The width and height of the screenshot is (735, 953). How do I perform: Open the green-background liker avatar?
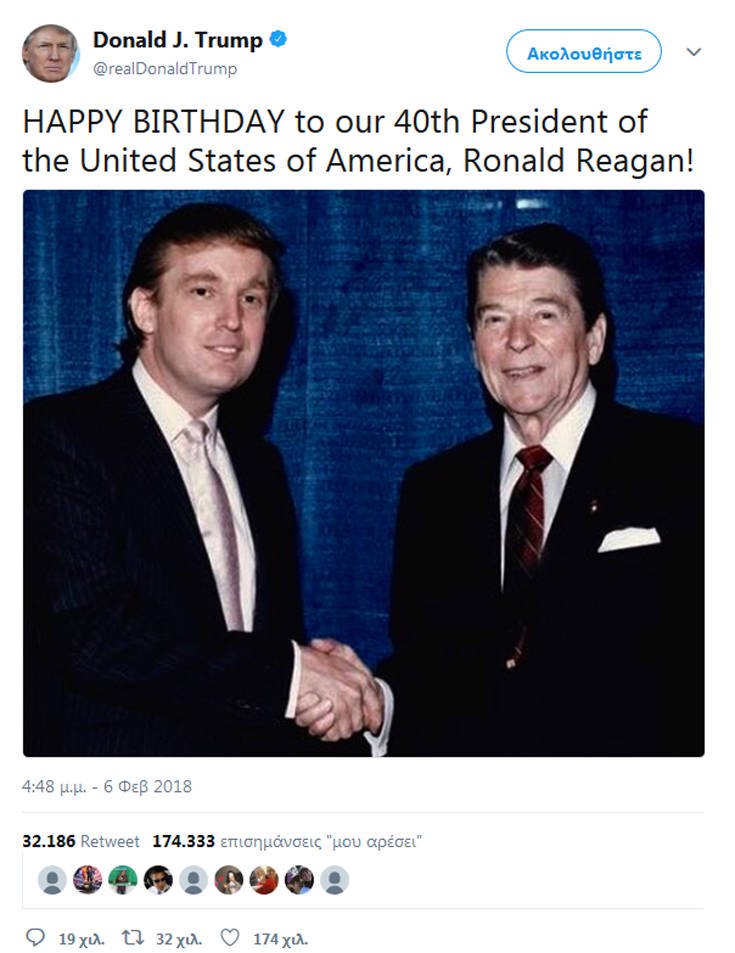point(122,879)
